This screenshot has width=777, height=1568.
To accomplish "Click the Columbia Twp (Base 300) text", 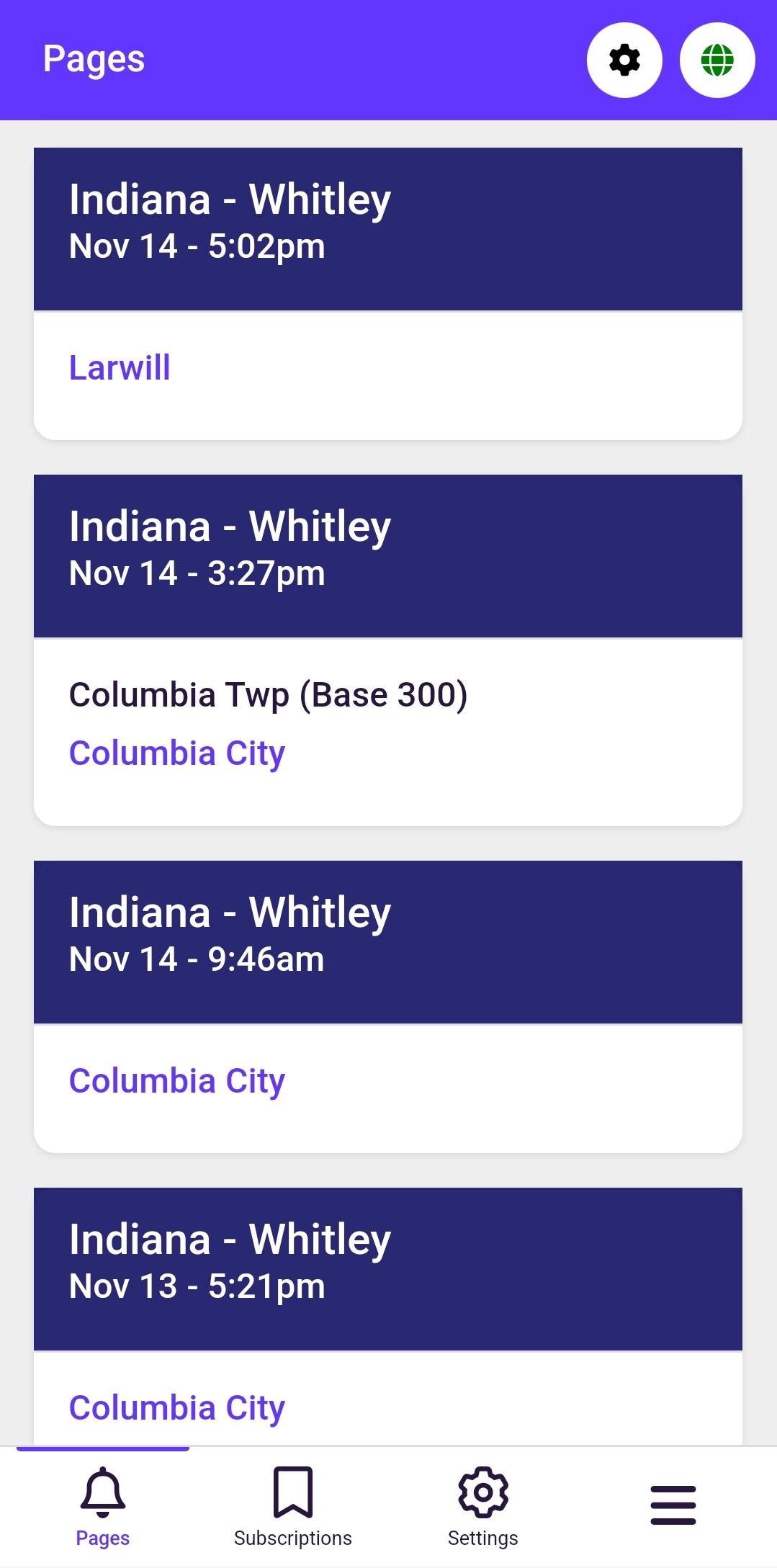I will tap(268, 695).
